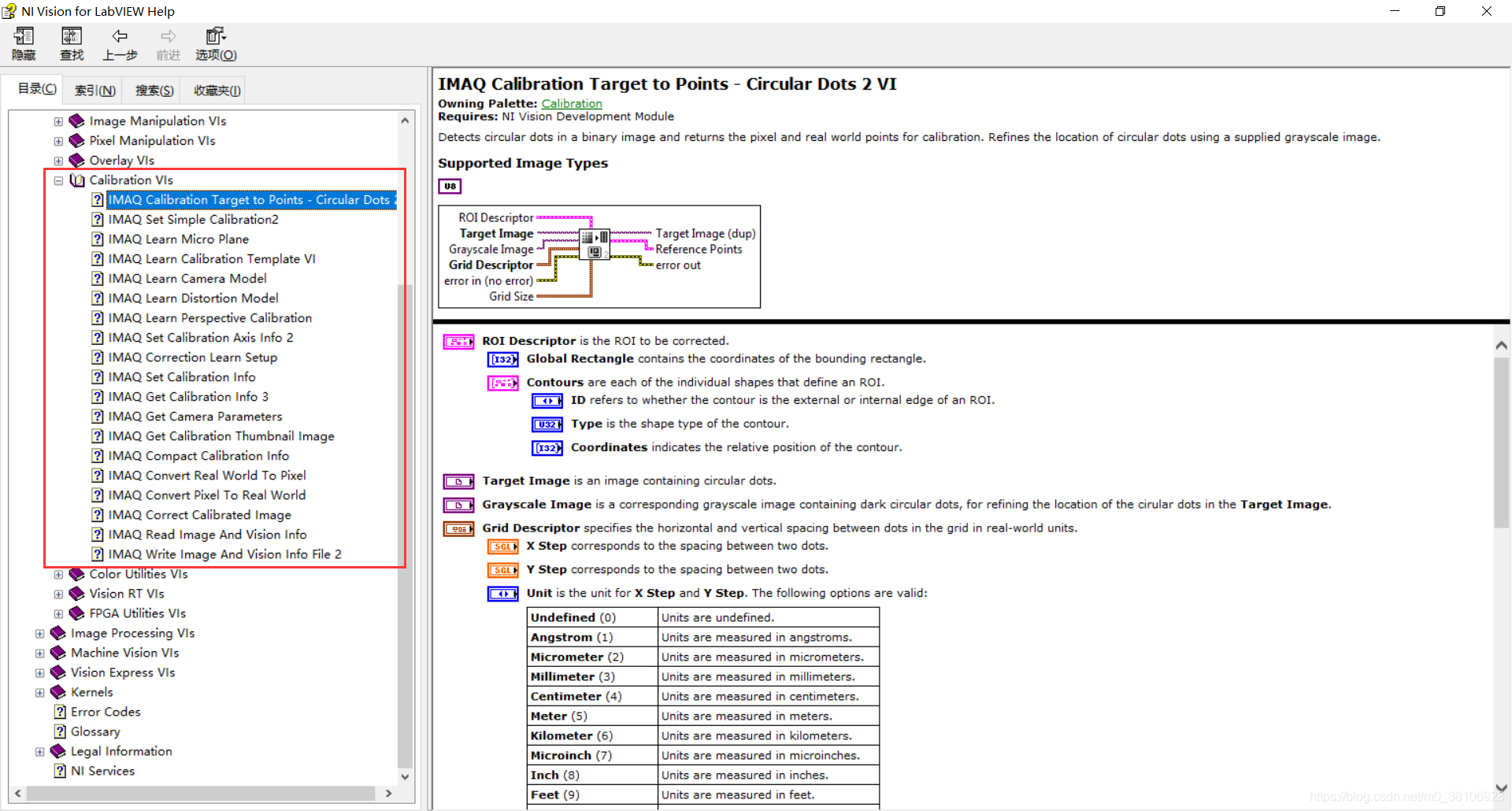
Task: Collapse the Calibration VIs node
Action: pyautogui.click(x=58, y=180)
